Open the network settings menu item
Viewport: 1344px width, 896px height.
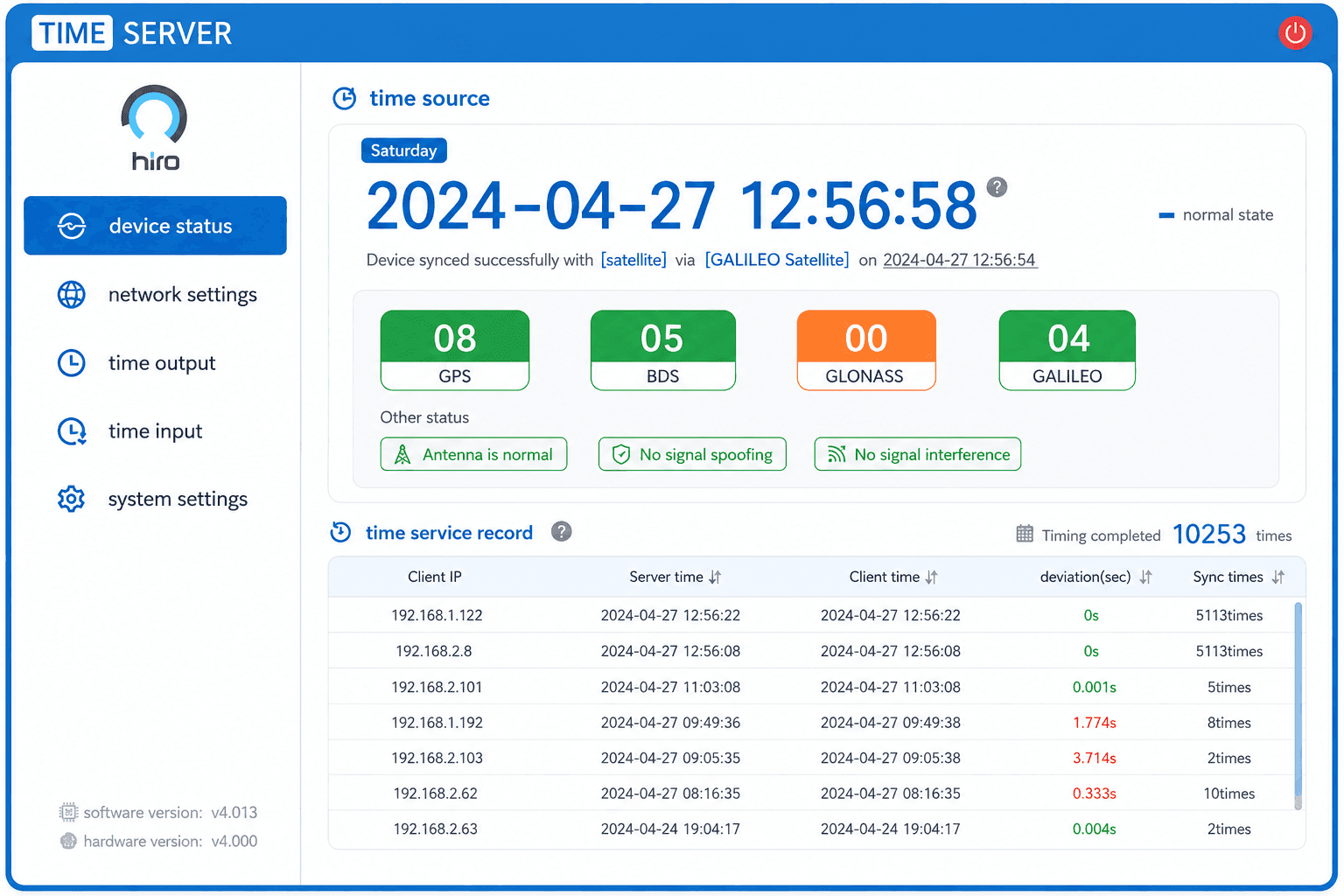(156, 294)
